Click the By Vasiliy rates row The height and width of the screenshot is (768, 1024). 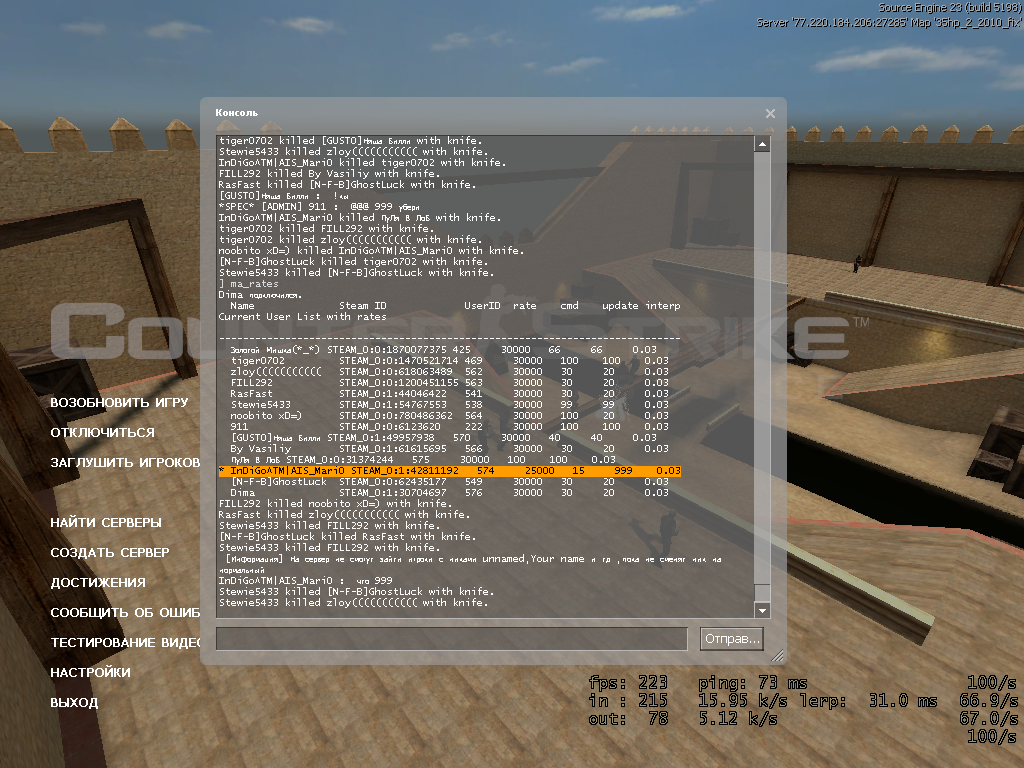(x=450, y=449)
